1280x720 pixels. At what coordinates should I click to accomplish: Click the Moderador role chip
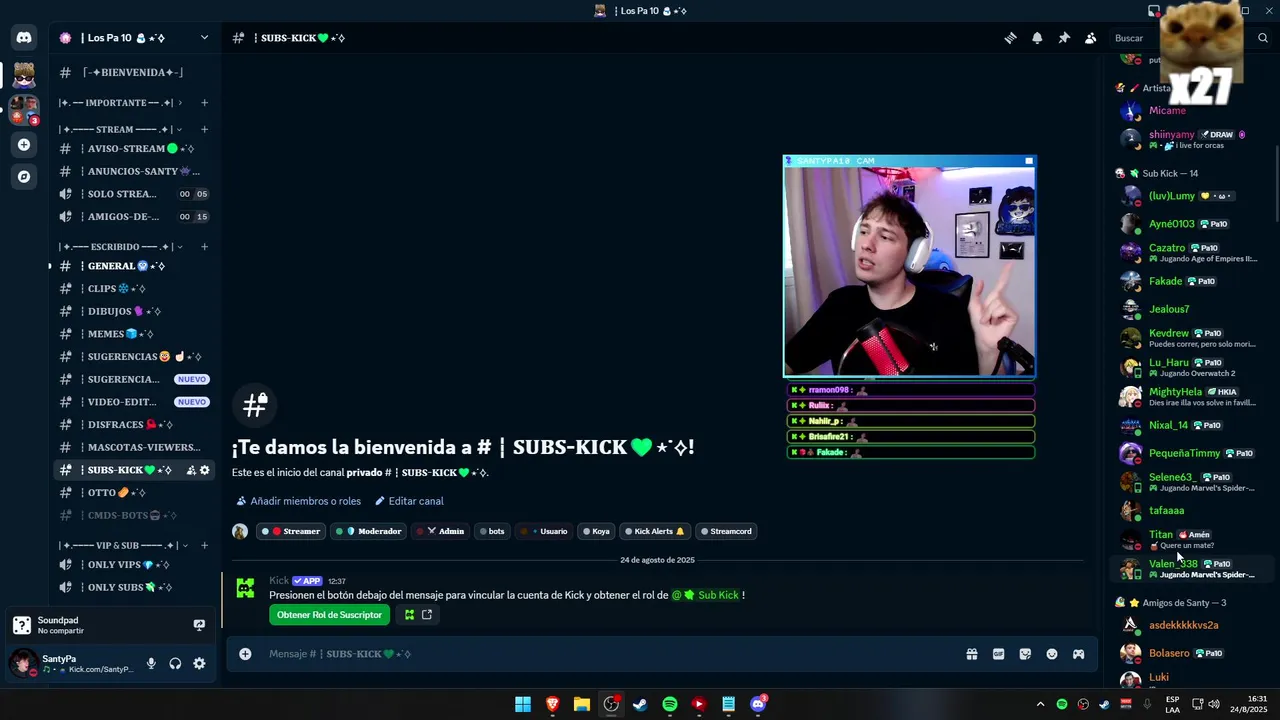(368, 532)
